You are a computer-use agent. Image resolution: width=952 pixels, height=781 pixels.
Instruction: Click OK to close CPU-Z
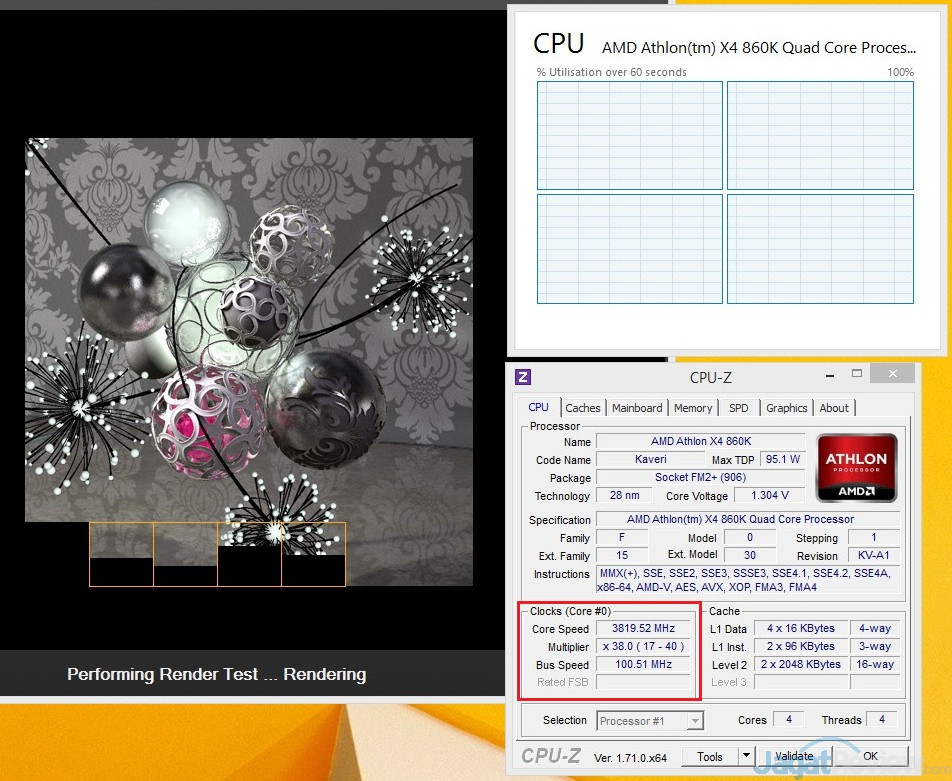[x=870, y=756]
